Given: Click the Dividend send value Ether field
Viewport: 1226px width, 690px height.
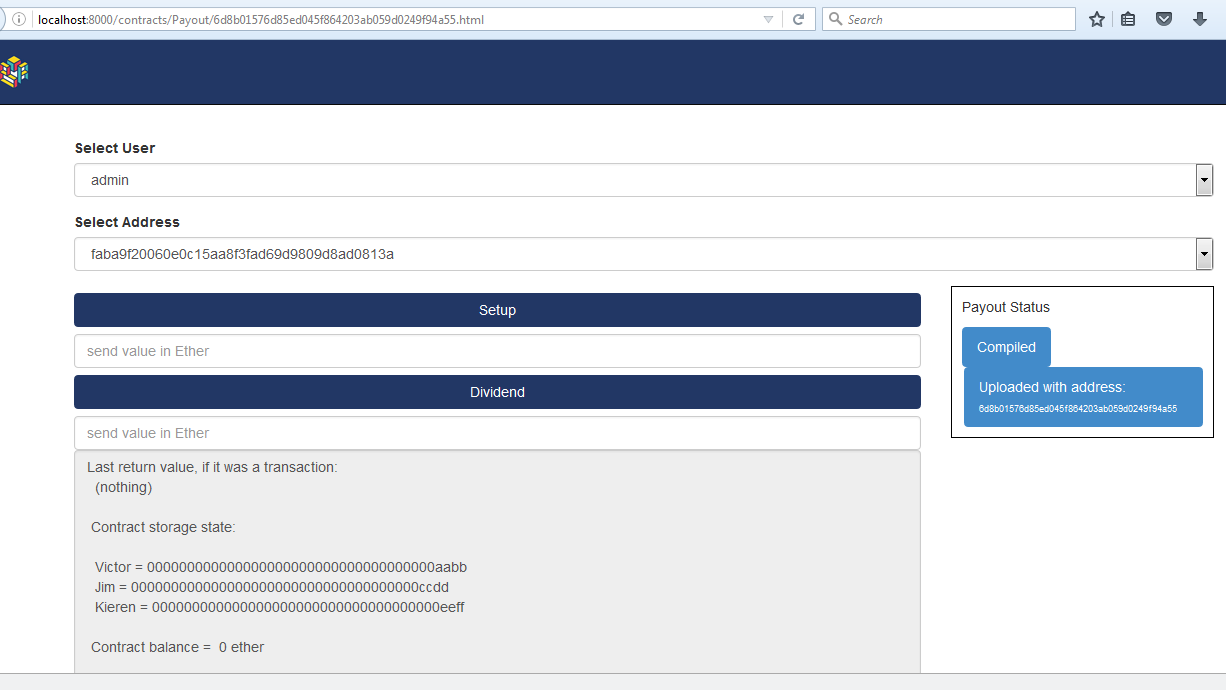Looking at the screenshot, I should coord(497,432).
